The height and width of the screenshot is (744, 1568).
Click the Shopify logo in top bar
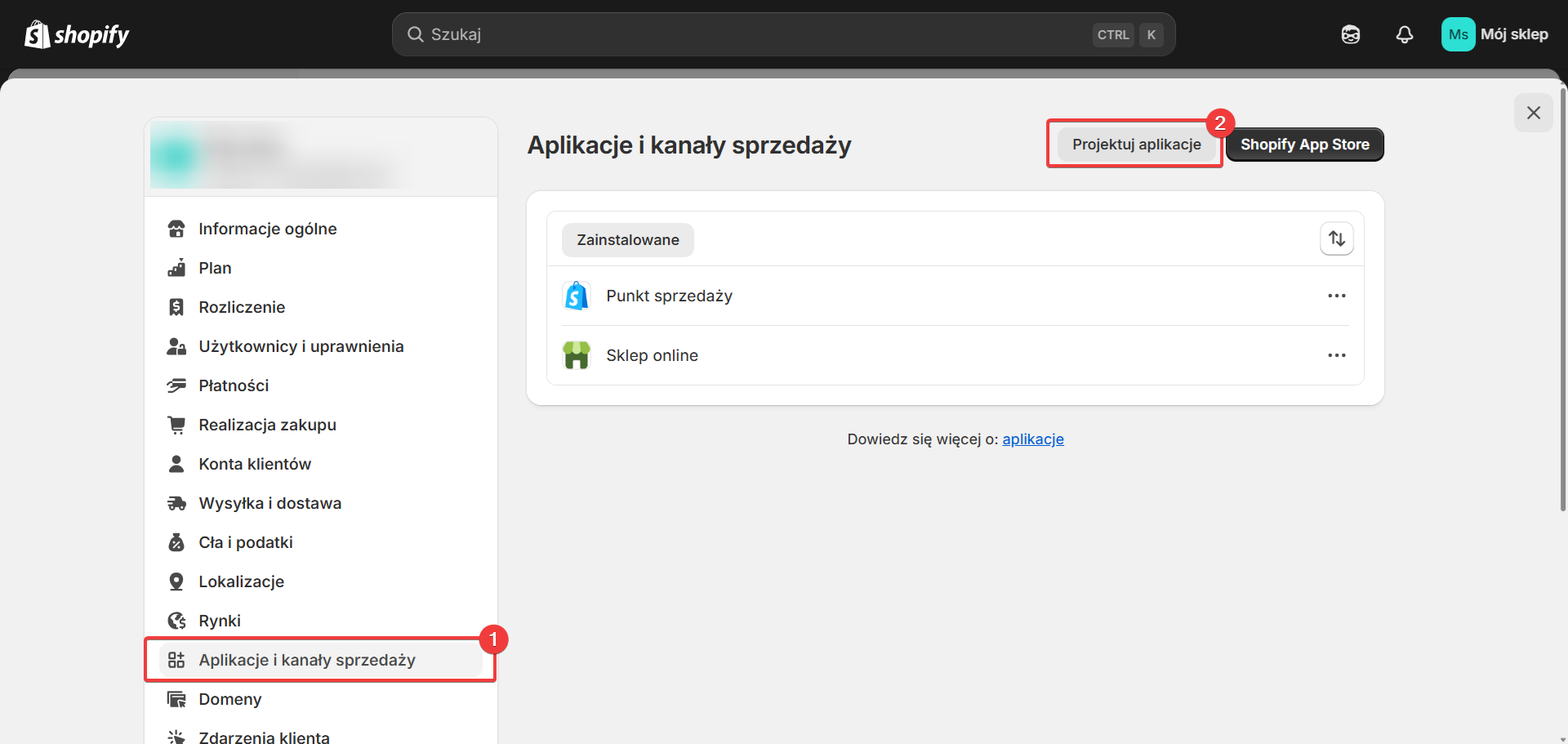pos(77,34)
